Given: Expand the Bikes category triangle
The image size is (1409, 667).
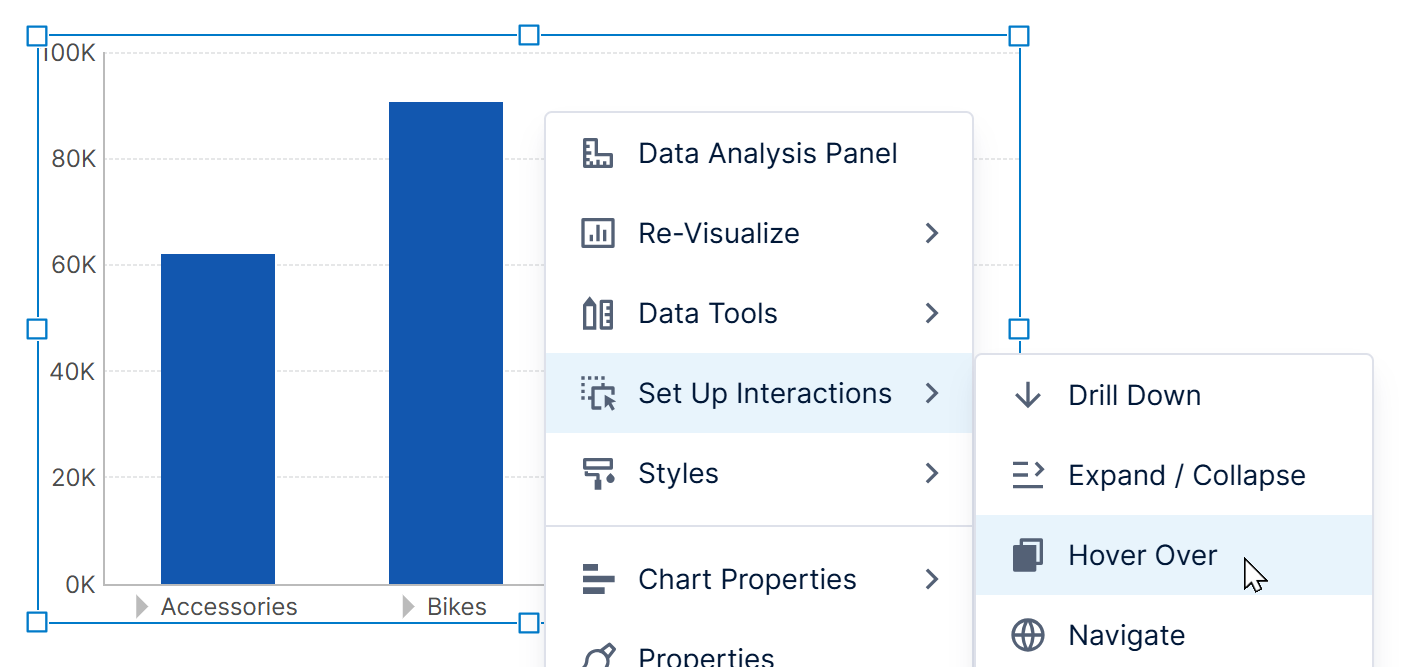Looking at the screenshot, I should (x=408, y=606).
